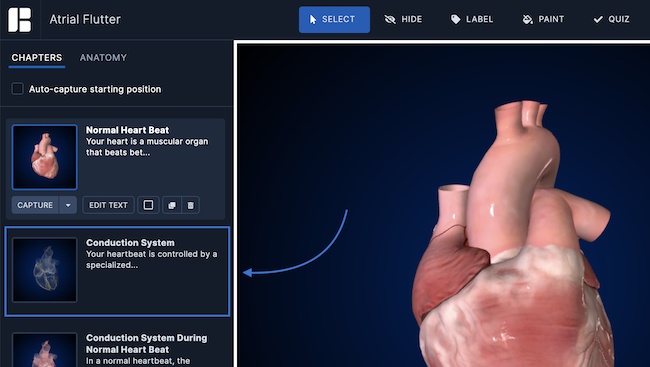Choose the Hide tool with eye icon
Viewport: 650px width, 367px height.
click(x=403, y=19)
